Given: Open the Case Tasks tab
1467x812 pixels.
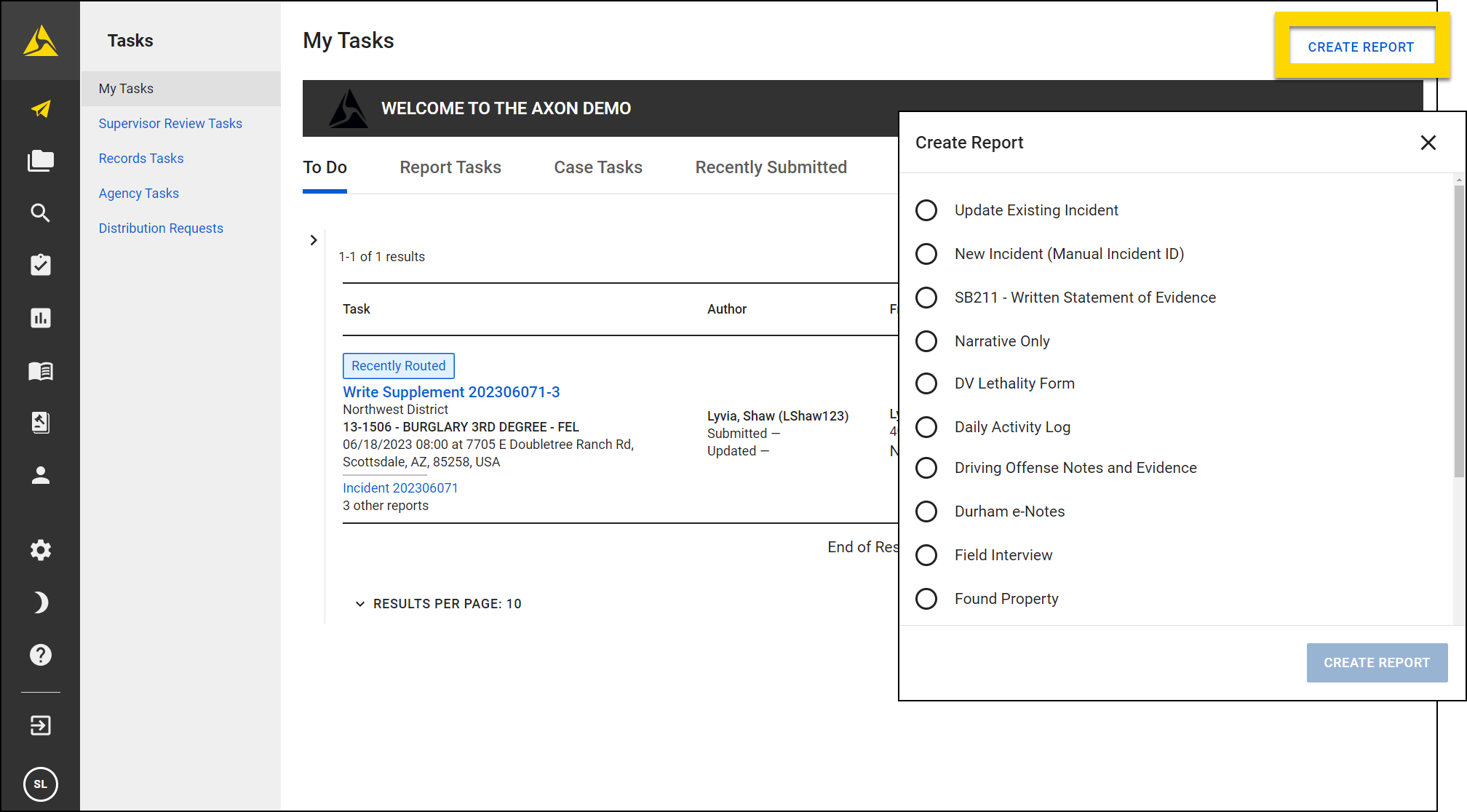Looking at the screenshot, I should [597, 167].
